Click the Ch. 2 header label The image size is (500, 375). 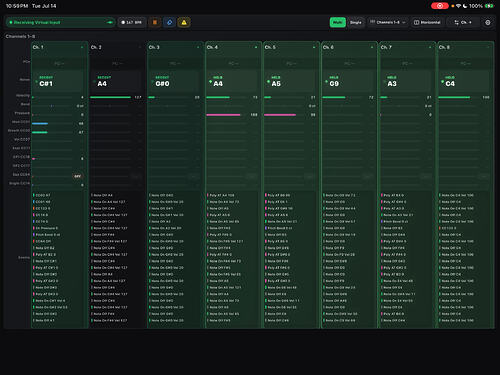click(96, 47)
